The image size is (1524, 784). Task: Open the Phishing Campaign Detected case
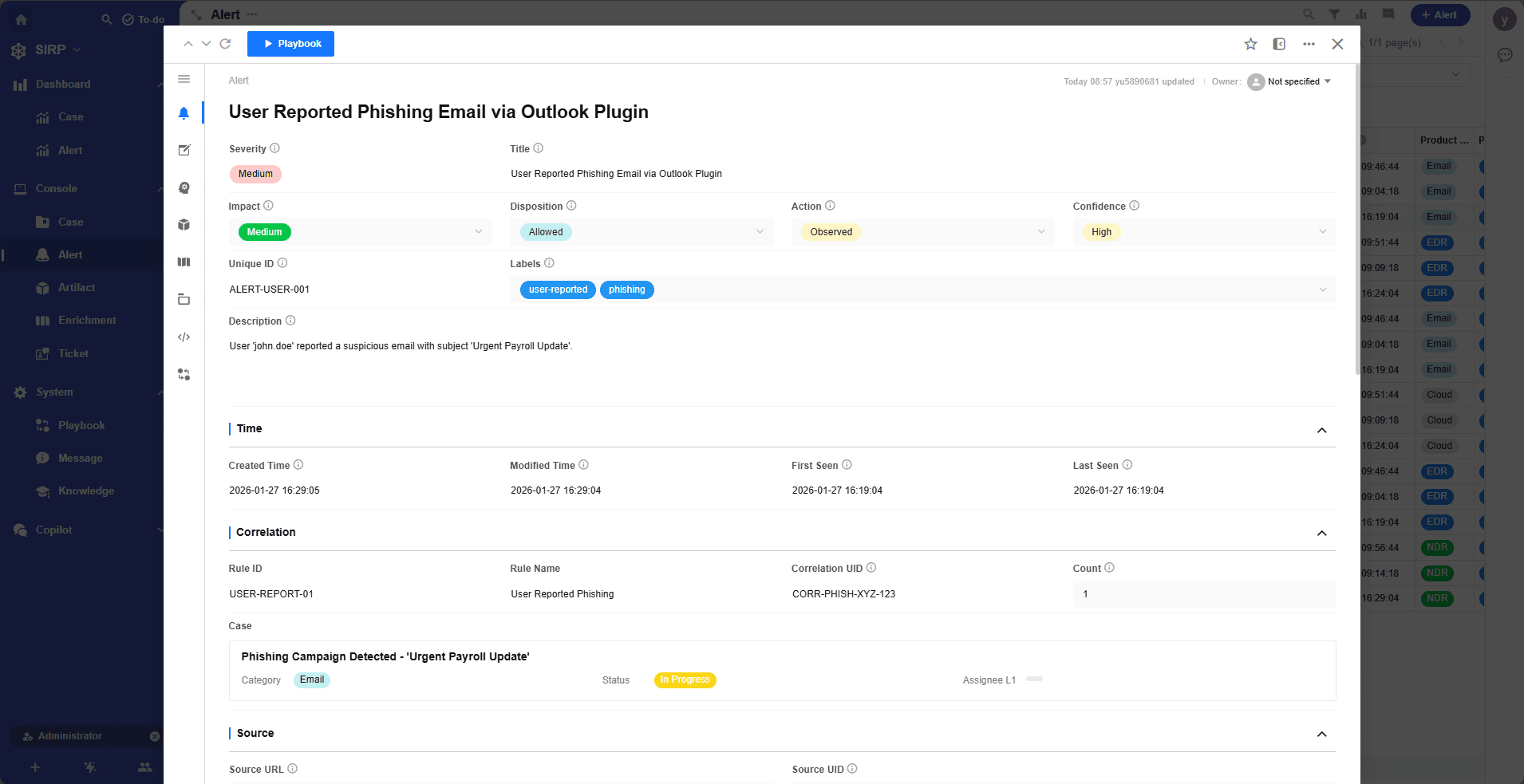[x=385, y=656]
